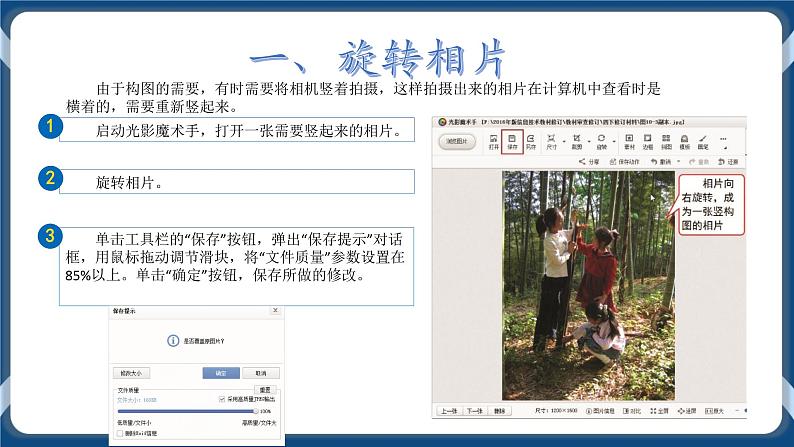Viewport: 794px width, 447px height.
Task: Enable 删除Exif信息 checkbox
Action: 120,433
